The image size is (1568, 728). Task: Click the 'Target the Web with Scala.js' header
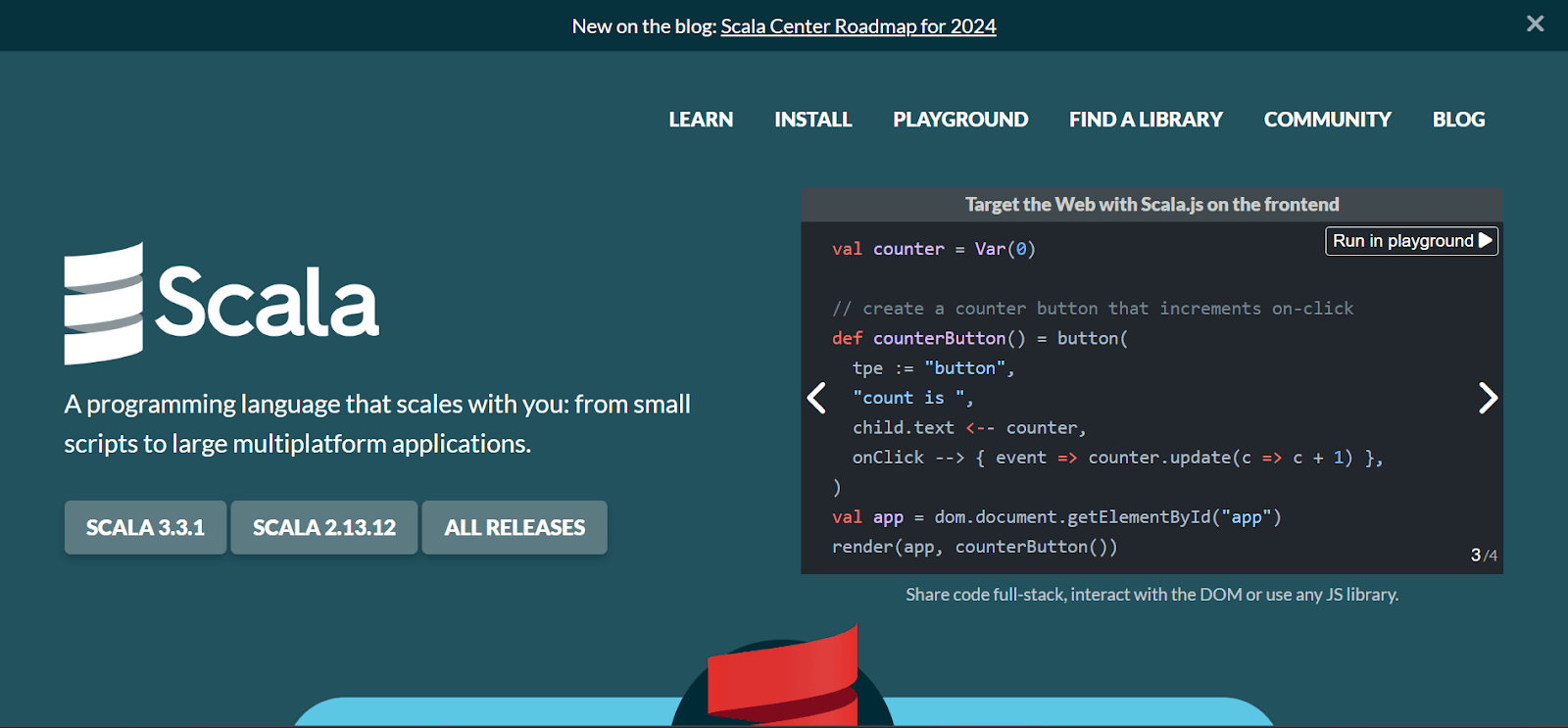tap(1151, 205)
